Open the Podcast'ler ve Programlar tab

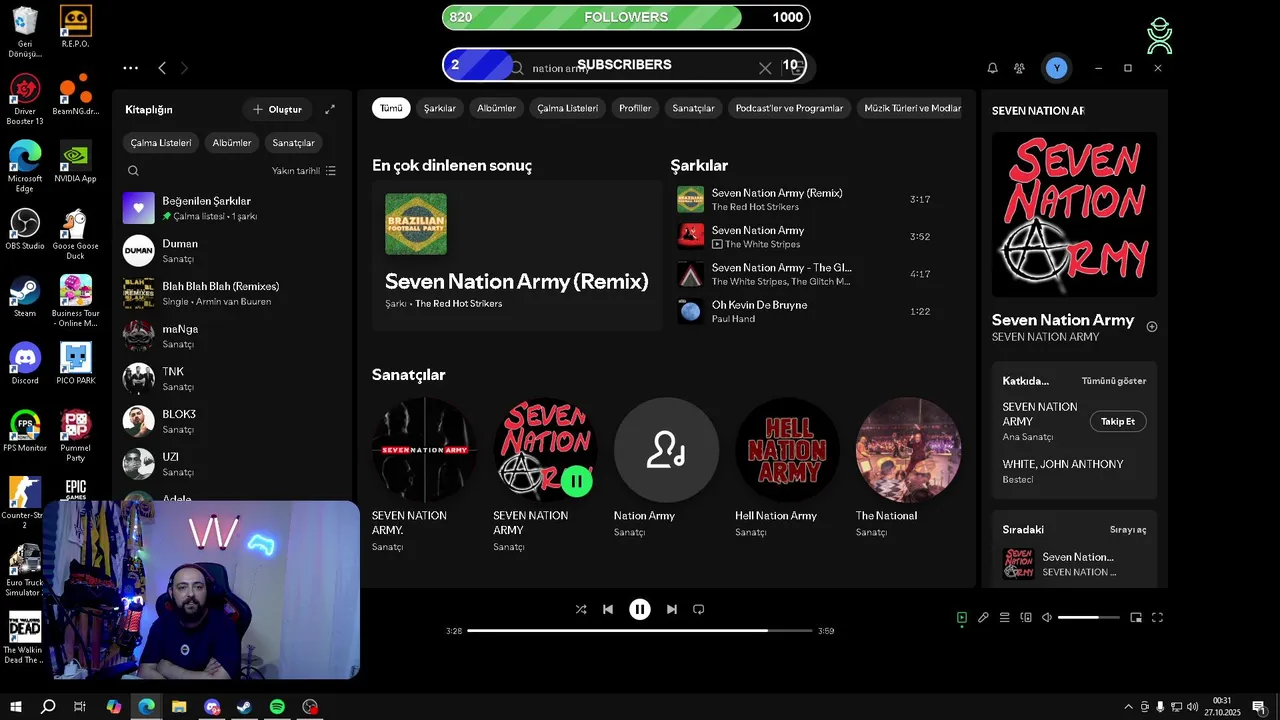789,108
